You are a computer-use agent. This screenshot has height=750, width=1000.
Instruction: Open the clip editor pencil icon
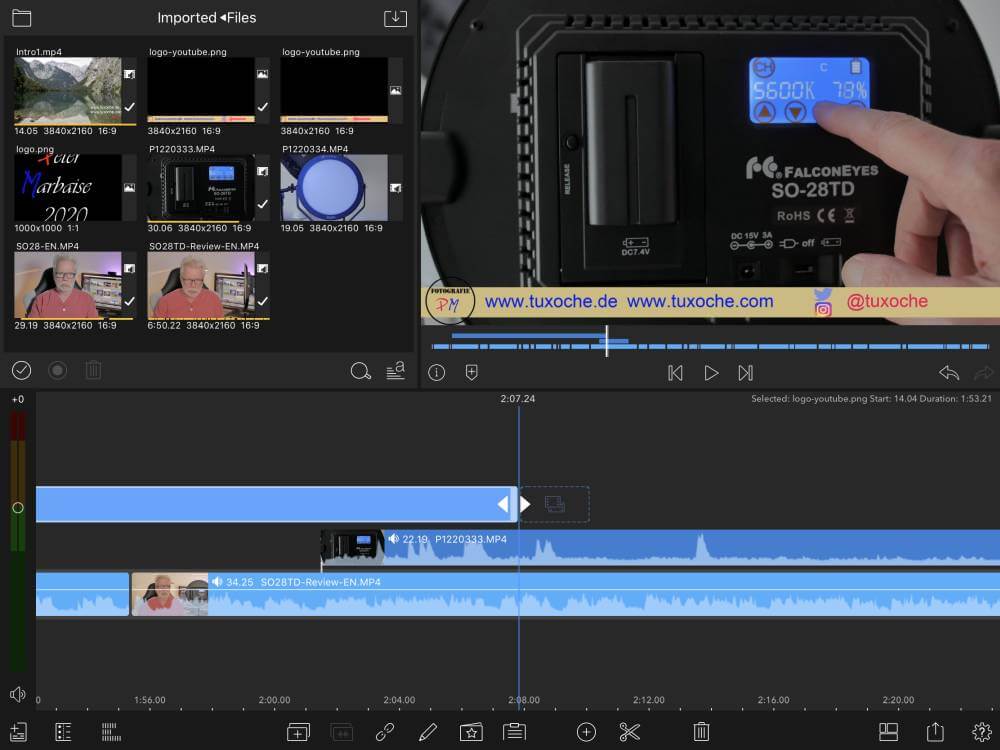(428, 732)
